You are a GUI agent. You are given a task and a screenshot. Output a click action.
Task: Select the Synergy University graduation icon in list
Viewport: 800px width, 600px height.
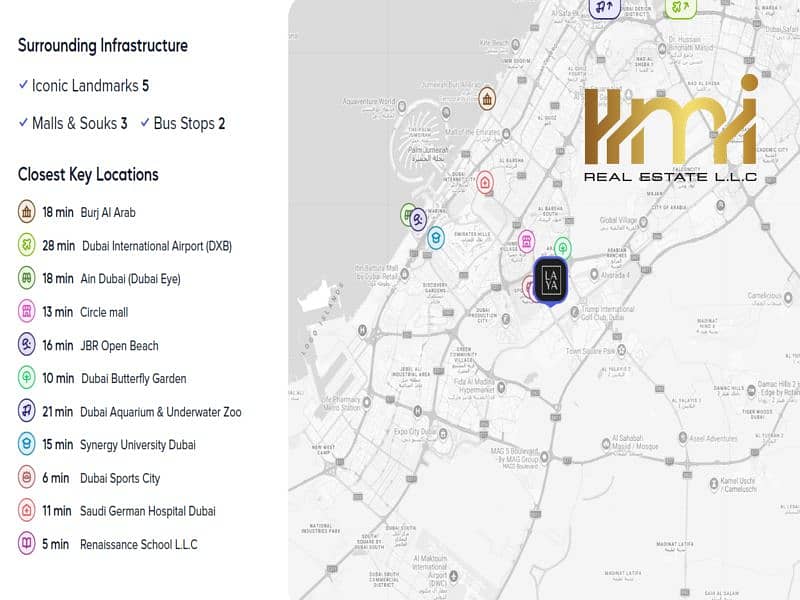coord(27,444)
